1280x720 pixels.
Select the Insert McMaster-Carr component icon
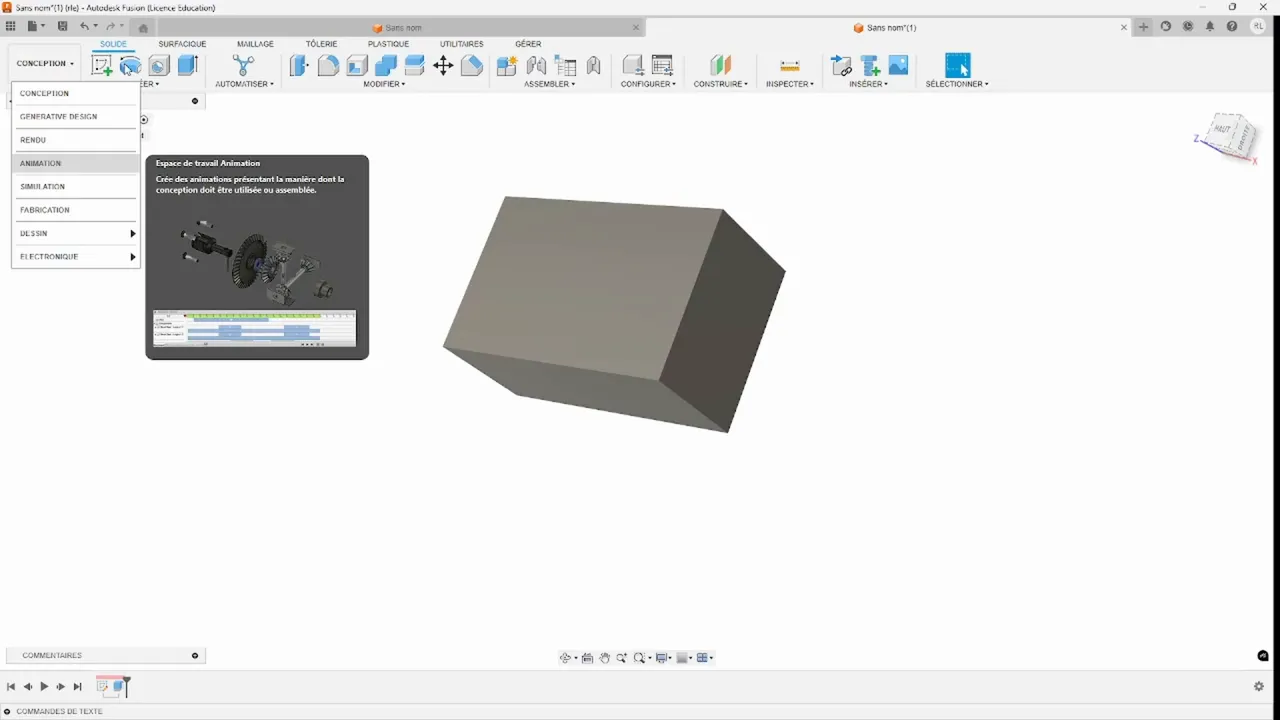pyautogui.click(x=870, y=66)
